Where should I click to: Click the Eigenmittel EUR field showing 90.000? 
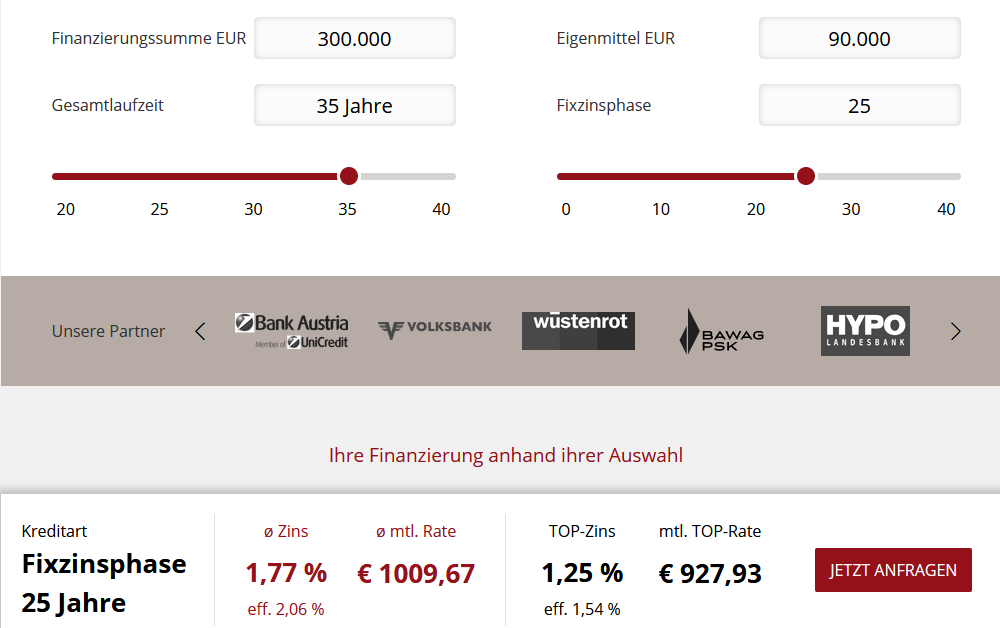click(860, 38)
